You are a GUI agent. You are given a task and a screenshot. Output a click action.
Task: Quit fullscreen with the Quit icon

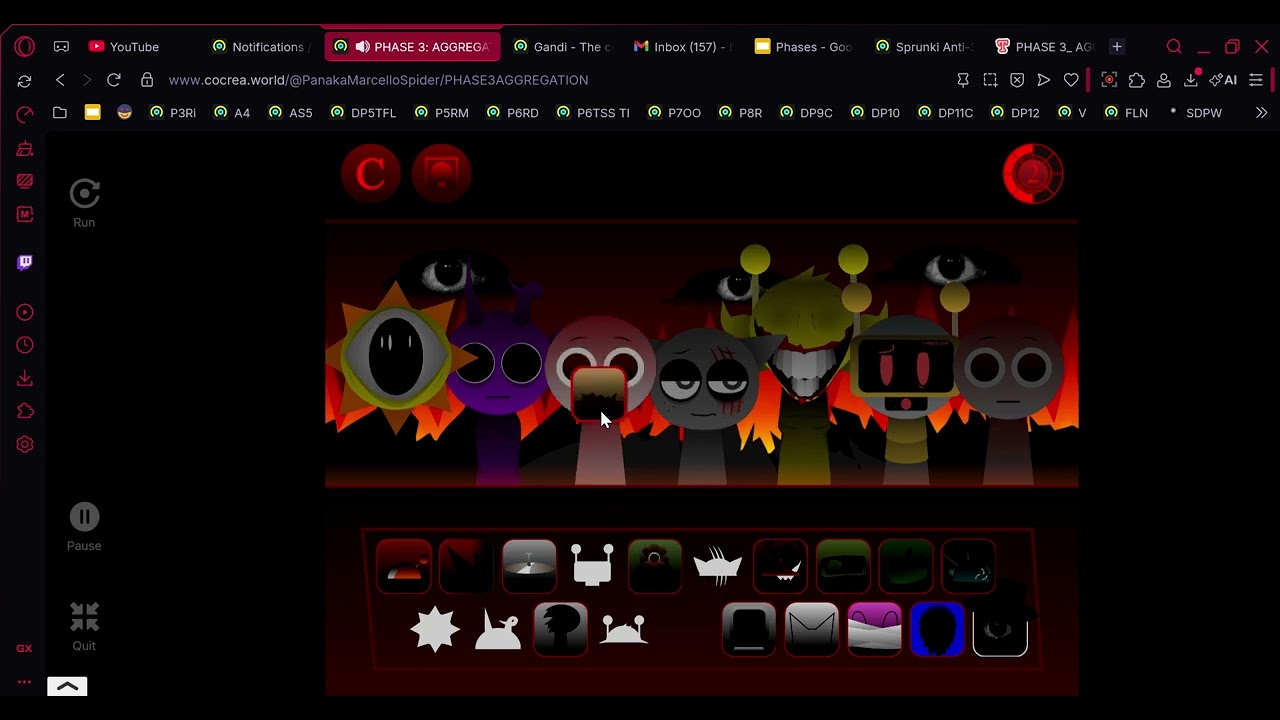point(84,617)
